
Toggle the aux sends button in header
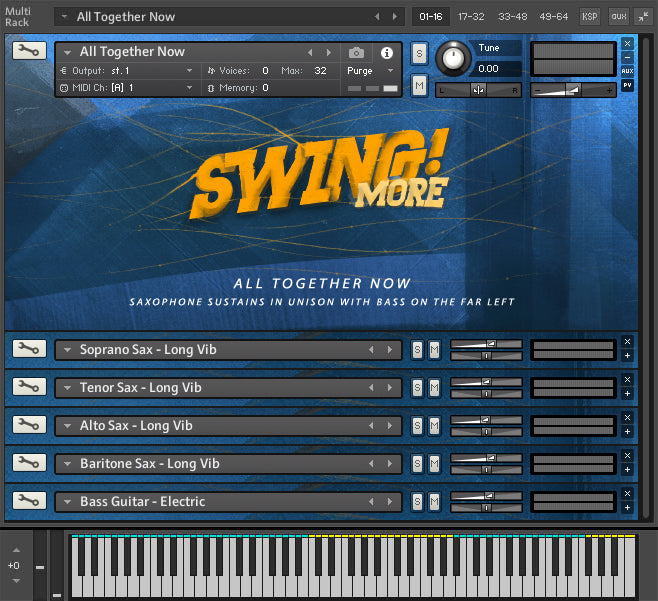[x=618, y=16]
